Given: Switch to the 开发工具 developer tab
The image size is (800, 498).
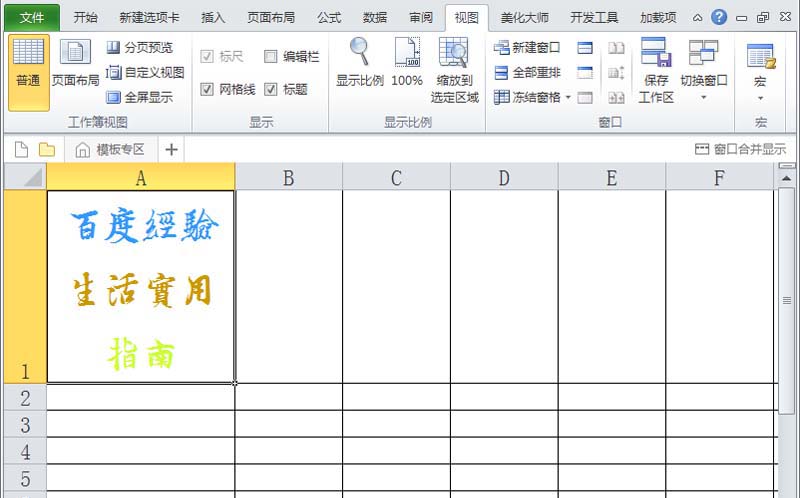Looking at the screenshot, I should click(594, 18).
